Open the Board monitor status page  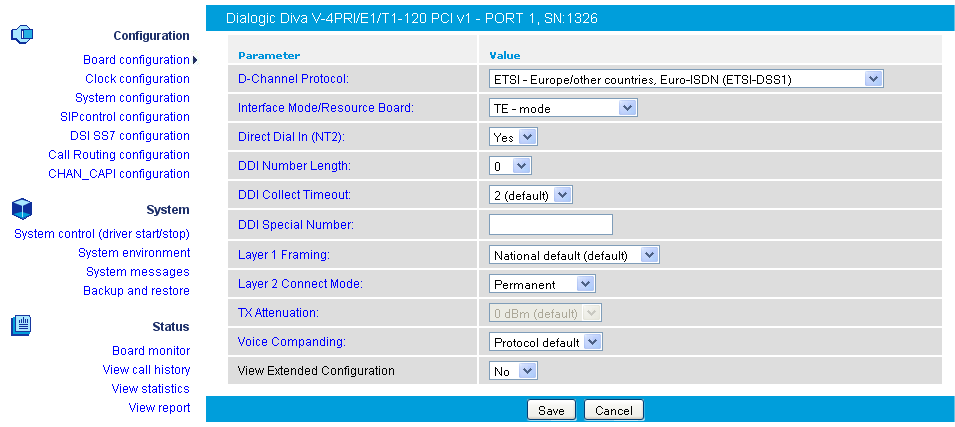coord(150,351)
